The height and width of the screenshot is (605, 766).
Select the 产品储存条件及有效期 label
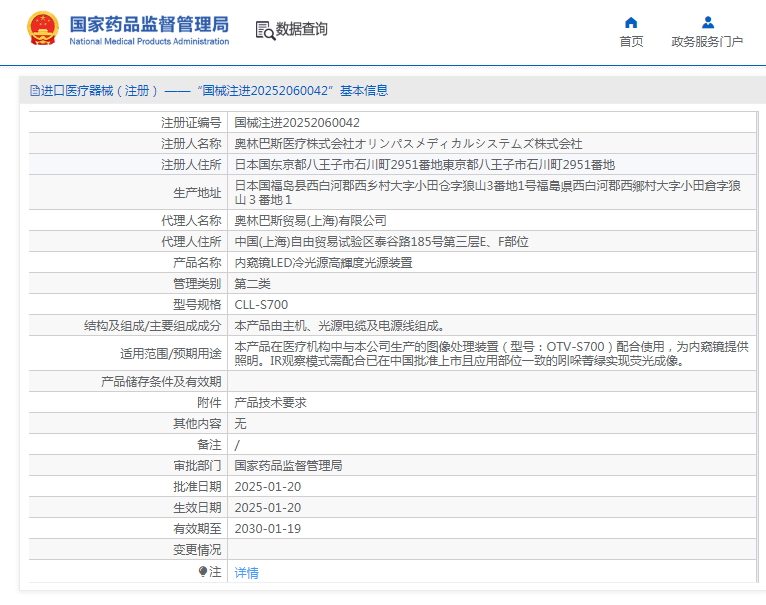[x=161, y=381]
